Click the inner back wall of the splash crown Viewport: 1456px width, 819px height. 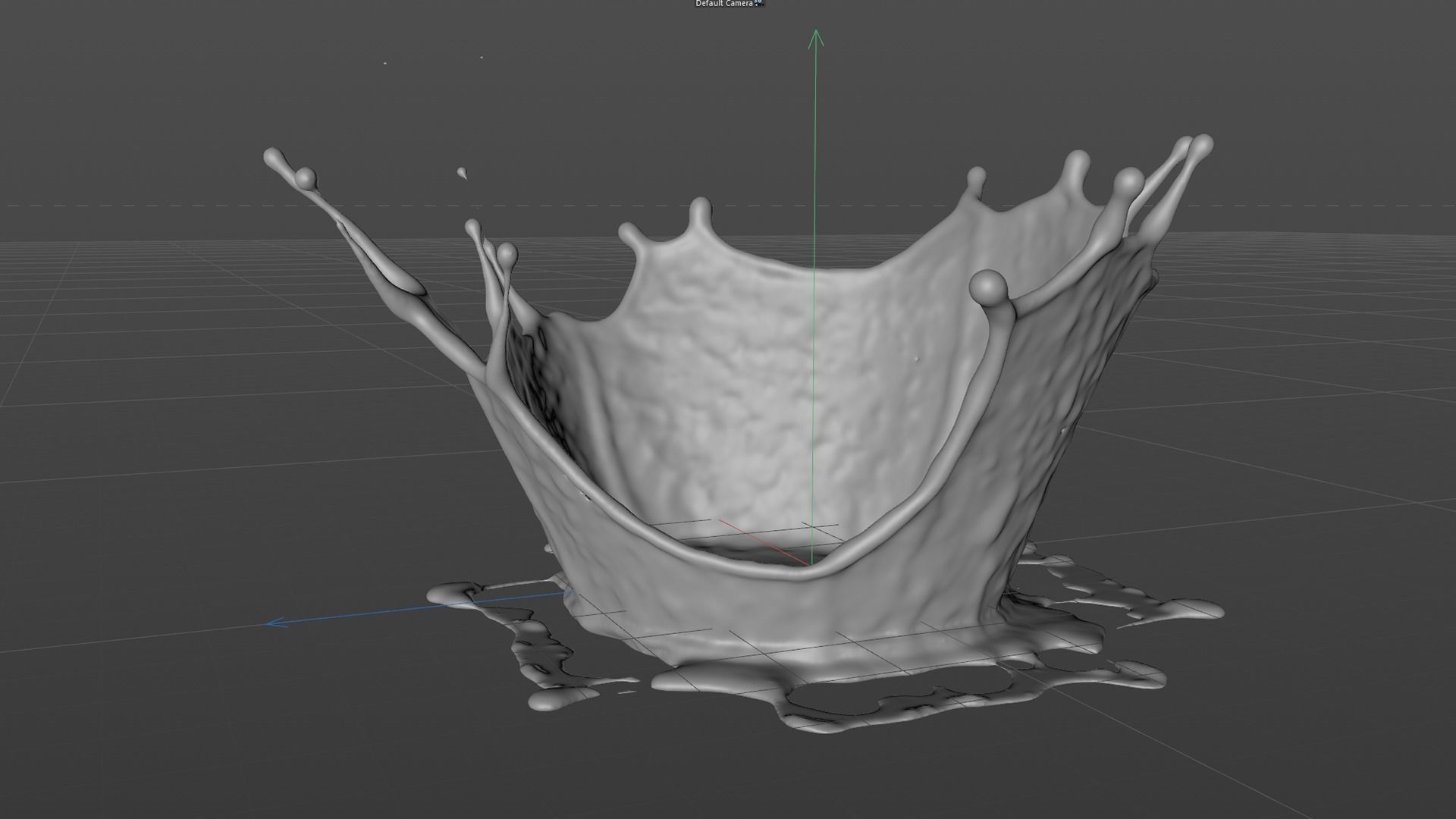(728, 379)
